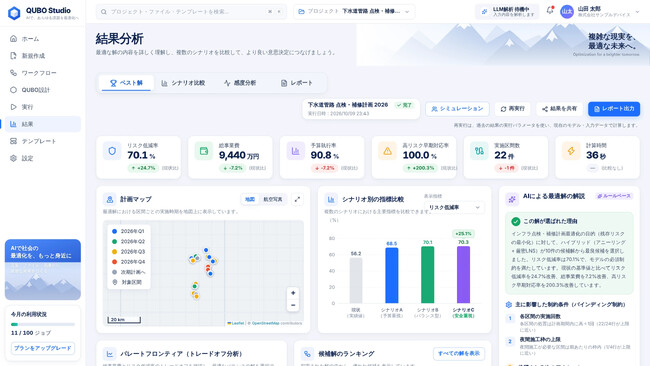This screenshot has height=366, width=650.
Task: Click the 計画マップ panel icon
Action: (110, 199)
